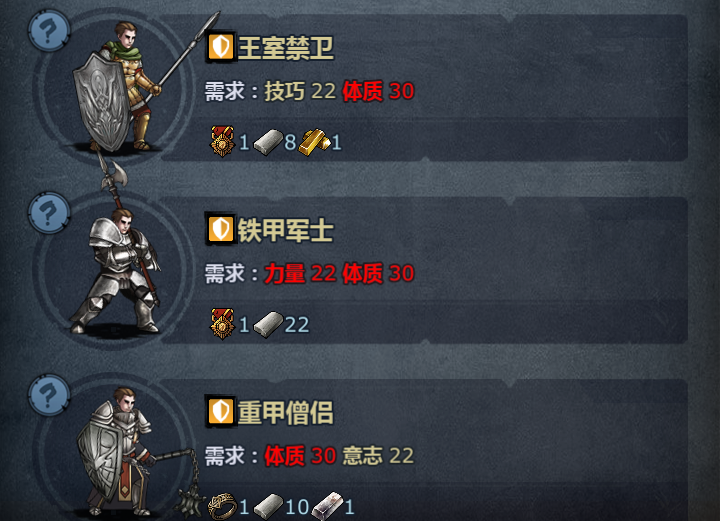Click the 力量 22 requirement text
Screen dimensions: 720x521
pyautogui.click(x=300, y=274)
